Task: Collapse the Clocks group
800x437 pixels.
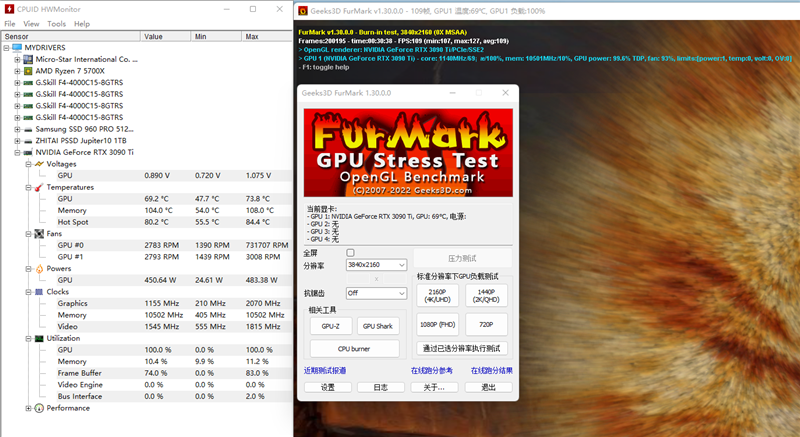Action: pos(29,292)
